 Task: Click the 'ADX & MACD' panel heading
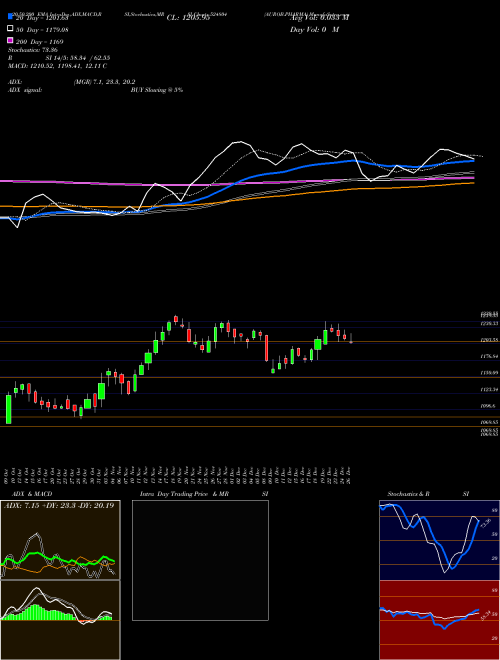[x=32, y=494]
